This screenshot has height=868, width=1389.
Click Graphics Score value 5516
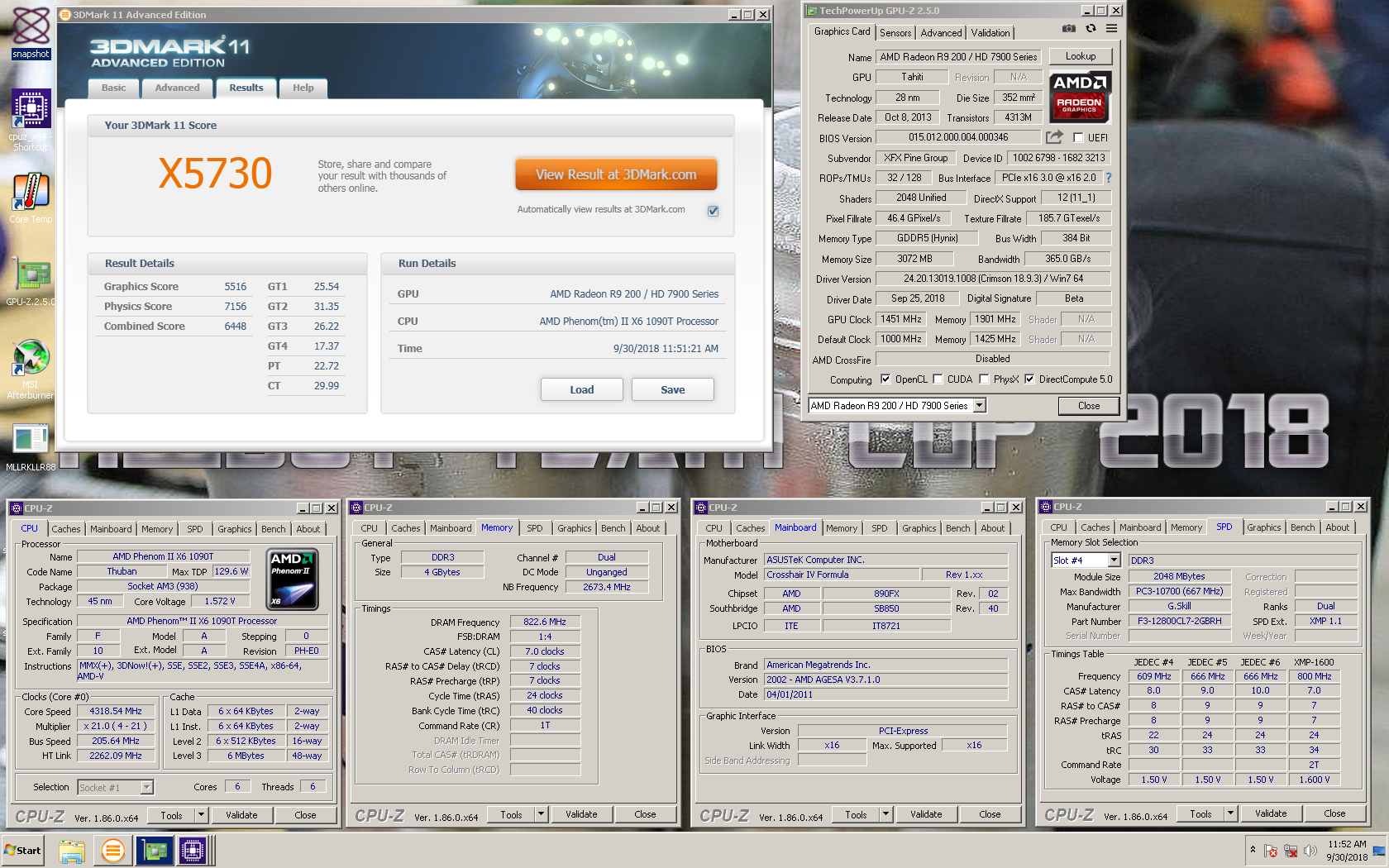point(236,287)
